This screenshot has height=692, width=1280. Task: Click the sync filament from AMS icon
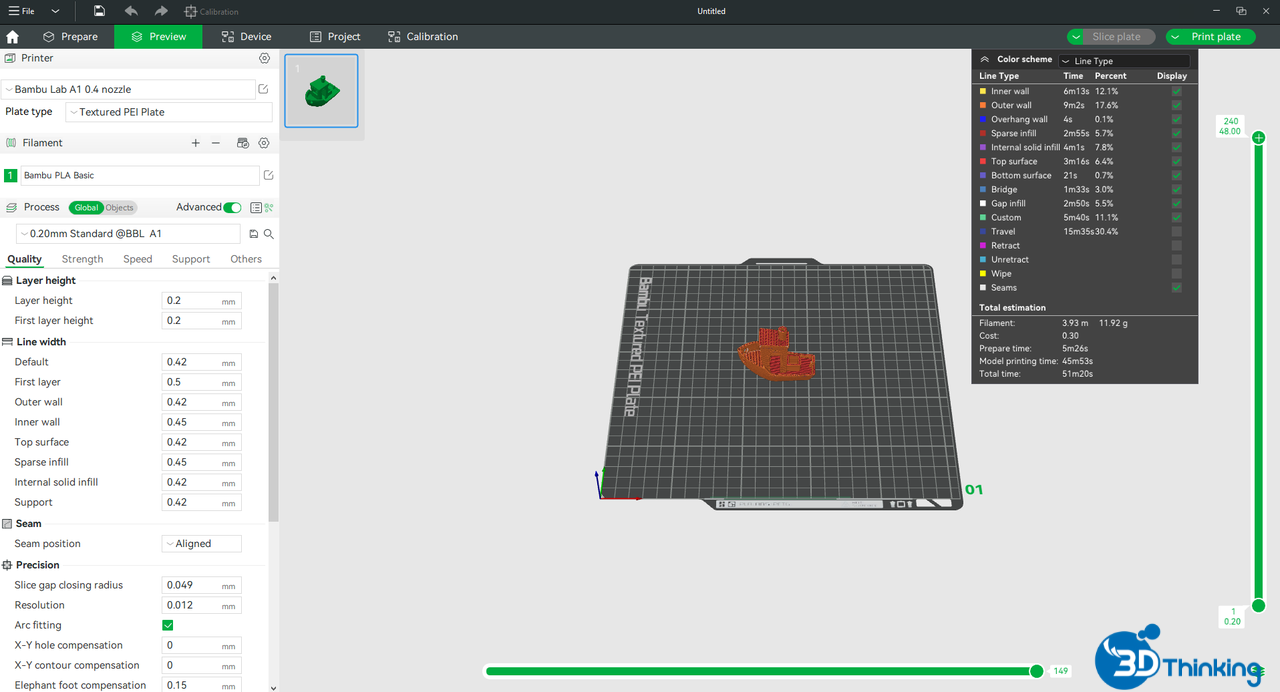[242, 143]
